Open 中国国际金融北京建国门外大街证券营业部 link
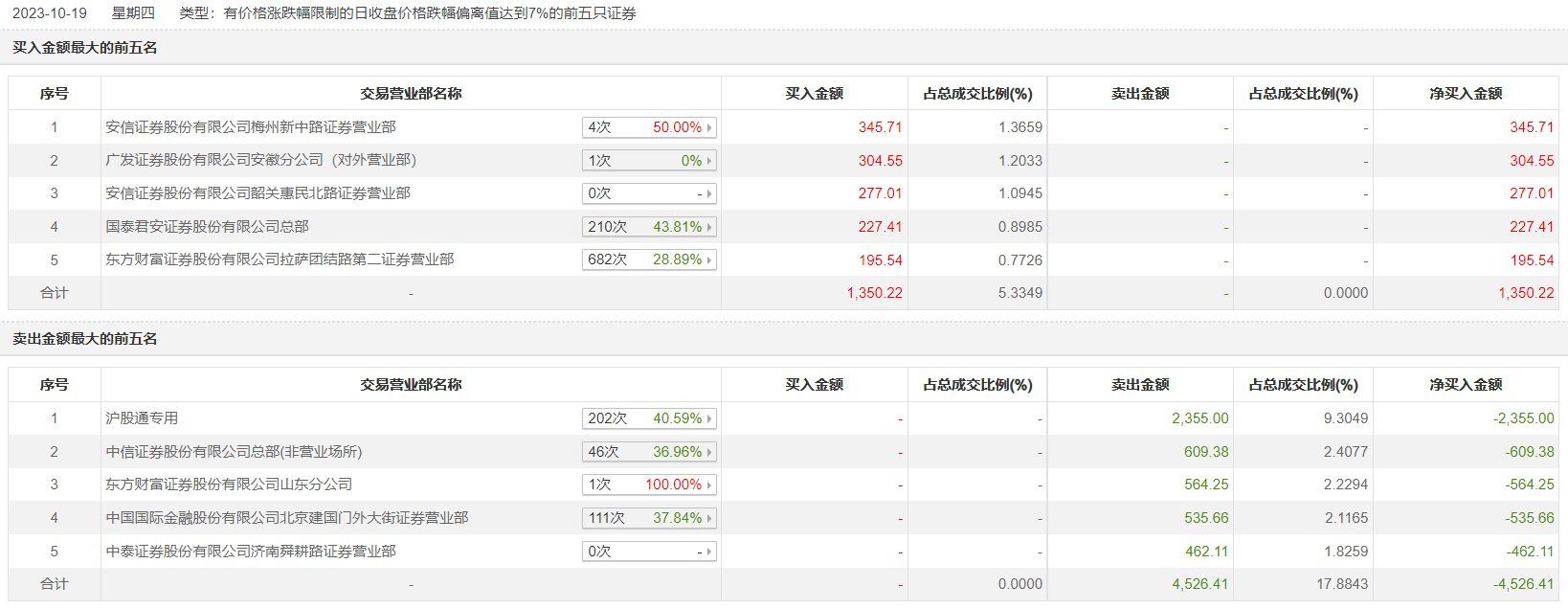Image resolution: width=1568 pixels, height=609 pixels. click(x=286, y=518)
